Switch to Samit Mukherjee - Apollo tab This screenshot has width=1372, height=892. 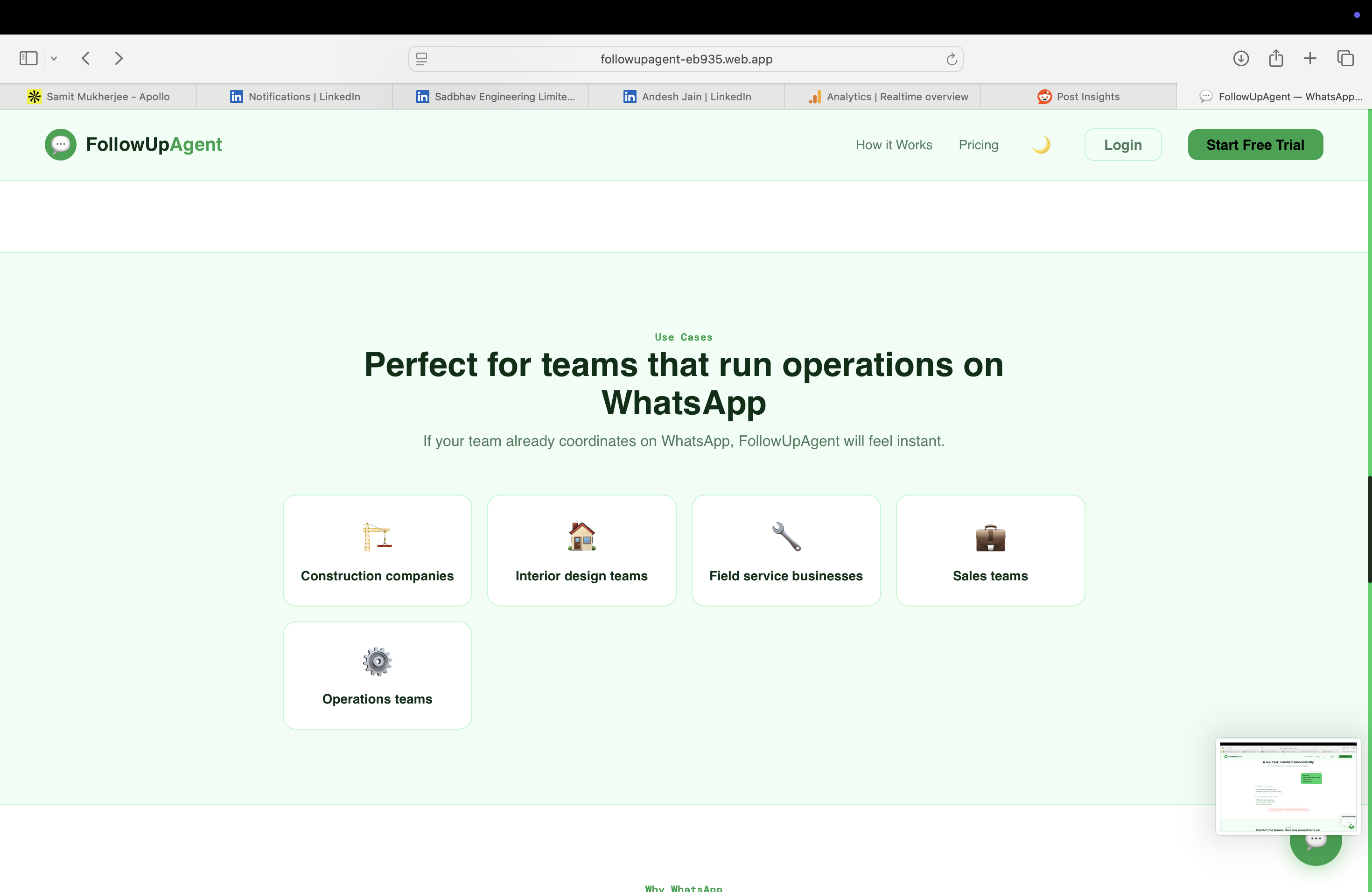98,96
